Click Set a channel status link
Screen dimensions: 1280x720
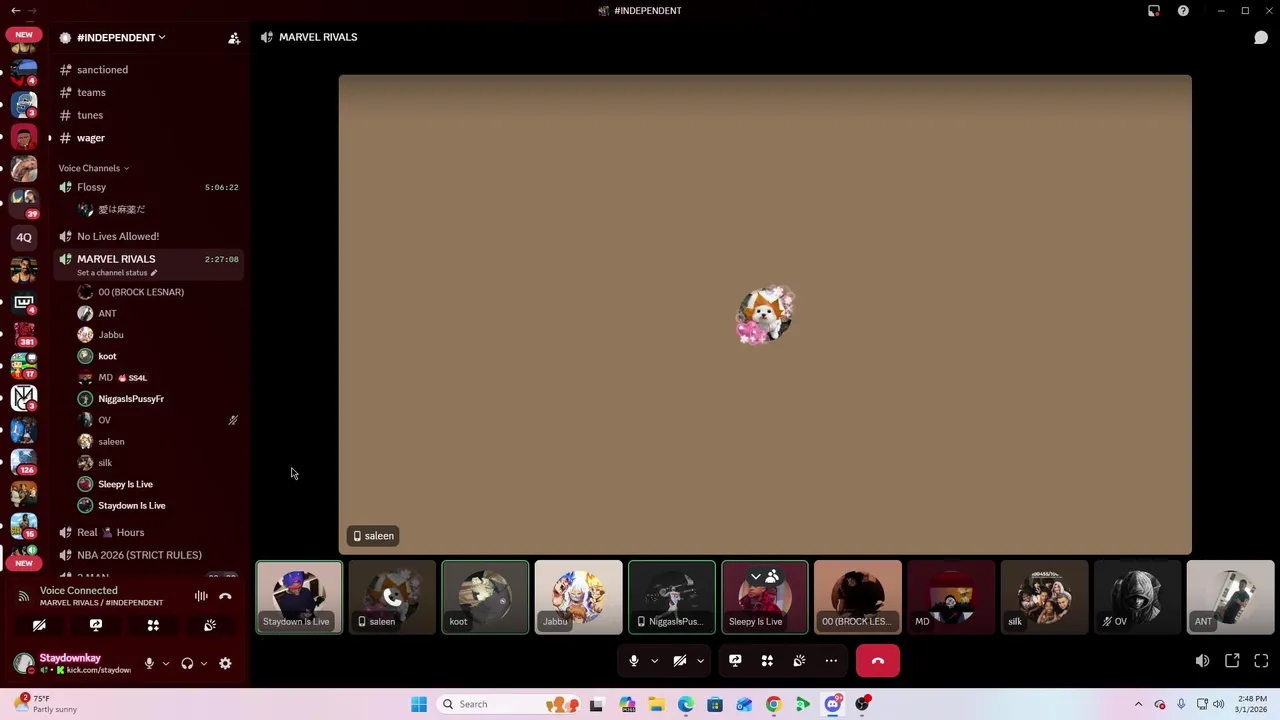[117, 273]
